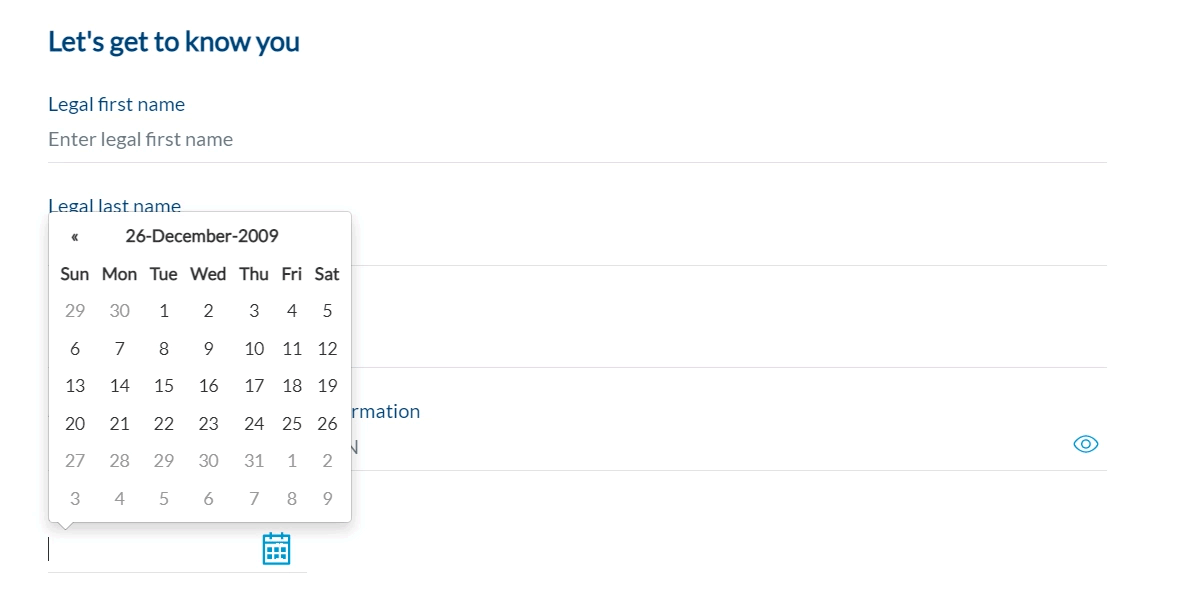Go to previous month with double-arrow
The image size is (1200, 600).
point(75,237)
